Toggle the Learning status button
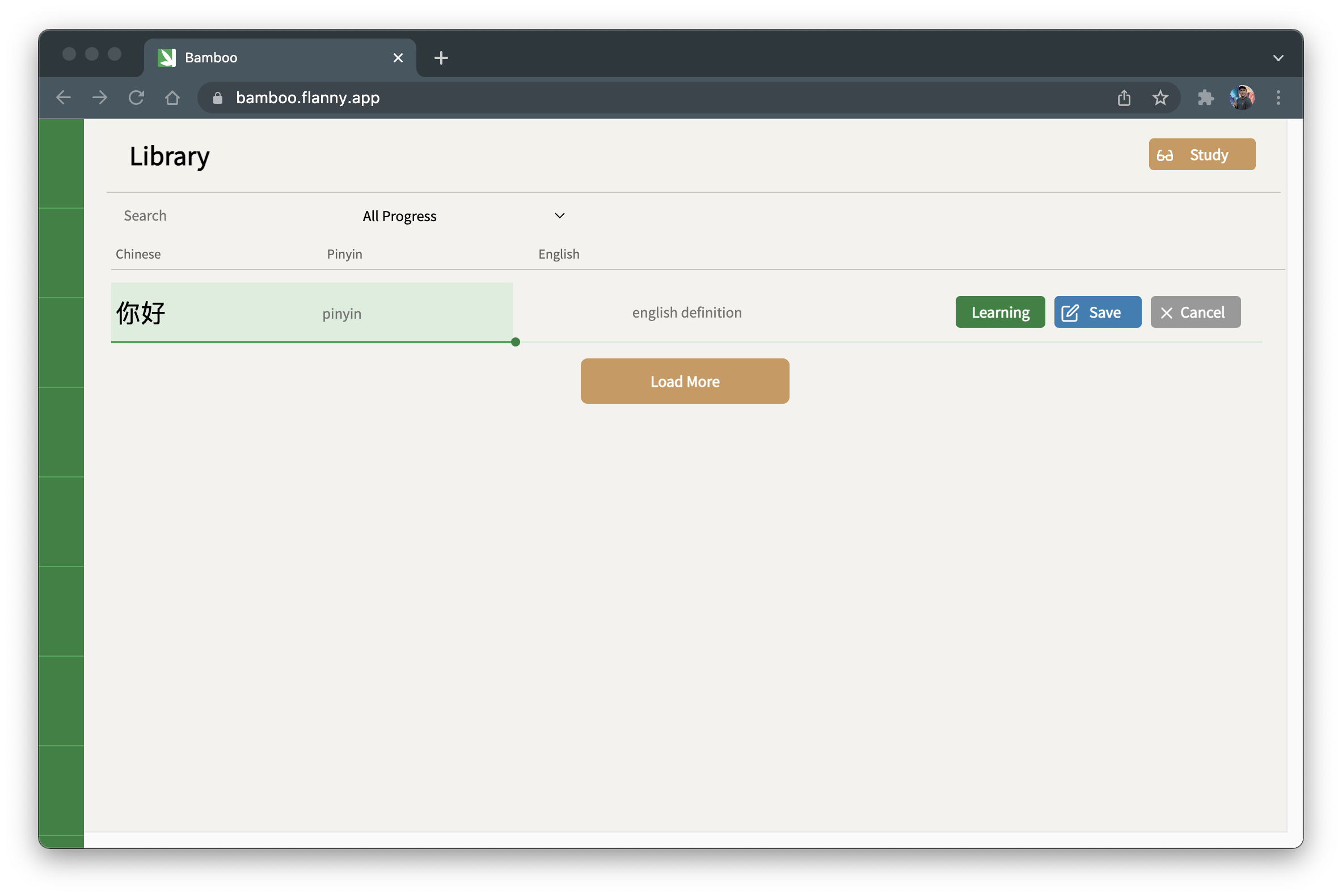 1001,311
